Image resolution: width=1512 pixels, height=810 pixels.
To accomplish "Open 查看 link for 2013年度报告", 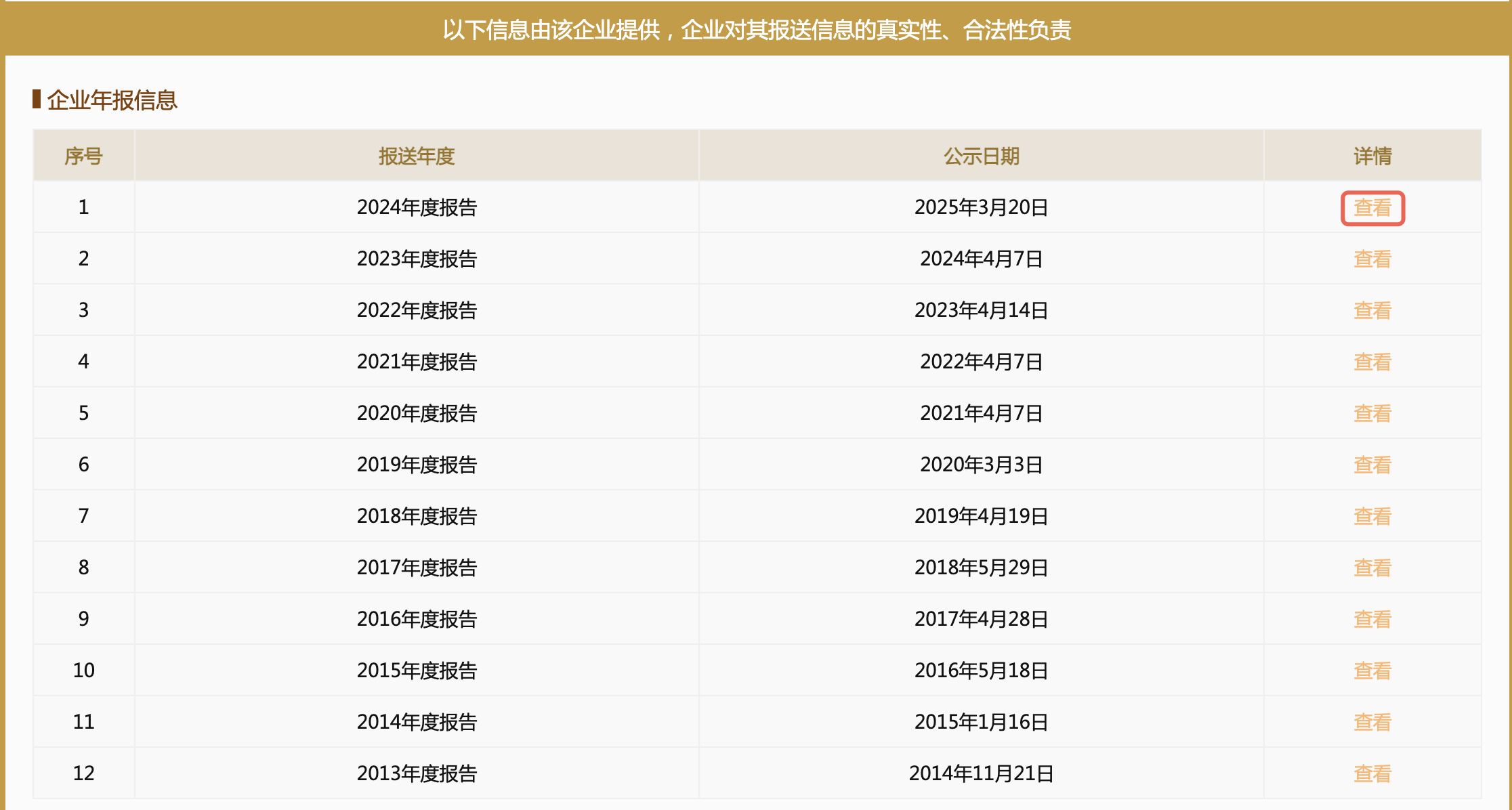I will click(x=1372, y=774).
